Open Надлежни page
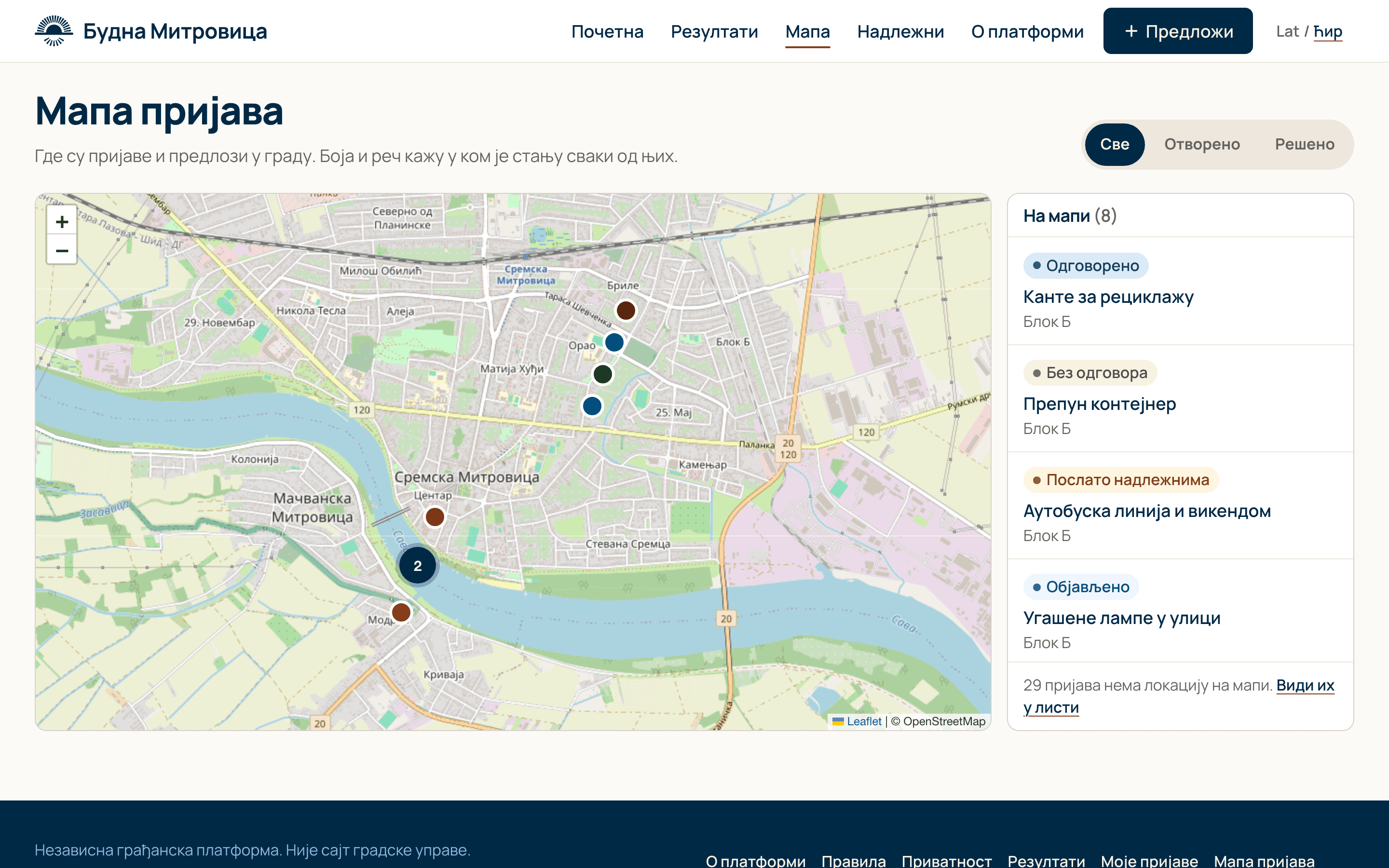Image resolution: width=1389 pixels, height=868 pixels. click(x=900, y=31)
